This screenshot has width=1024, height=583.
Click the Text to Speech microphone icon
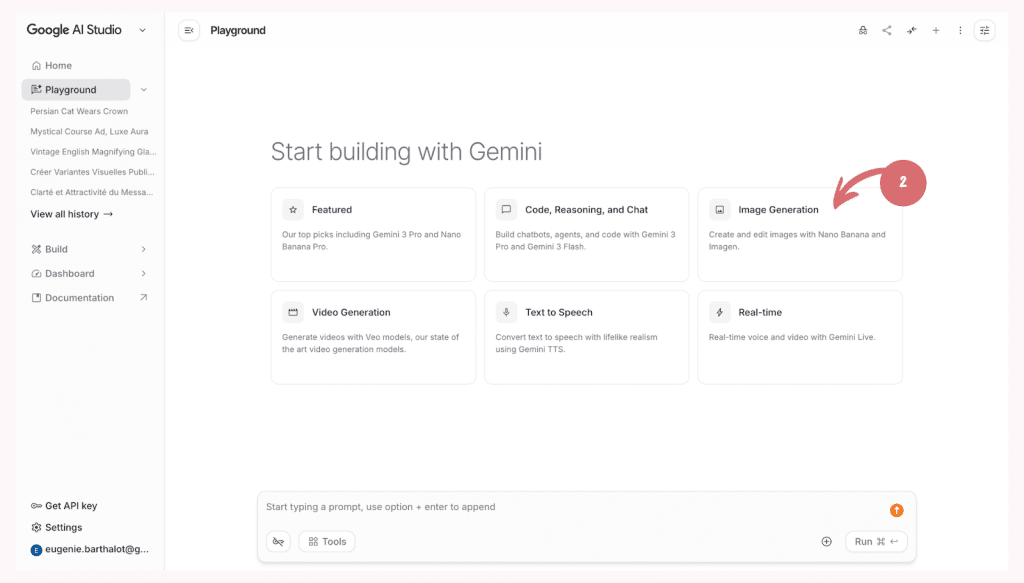point(506,312)
